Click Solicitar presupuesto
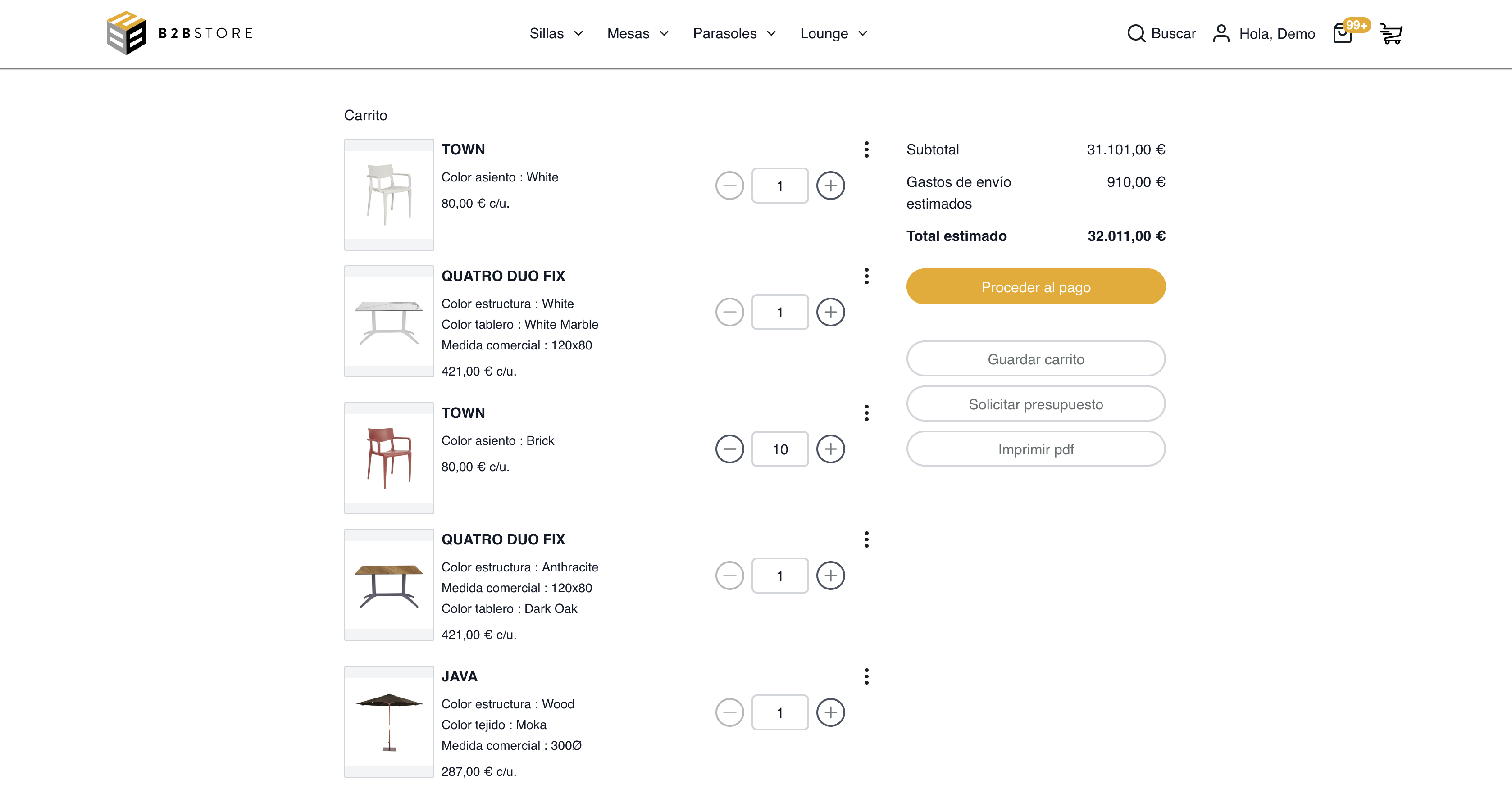 (x=1035, y=404)
